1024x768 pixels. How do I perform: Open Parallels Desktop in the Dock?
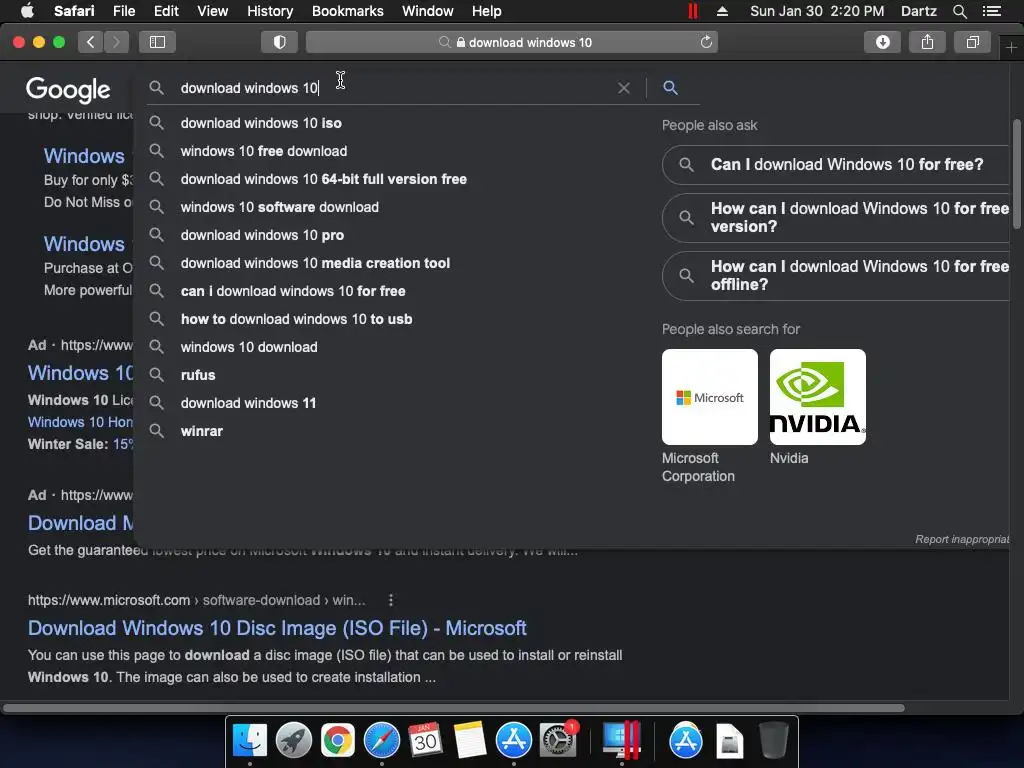point(621,741)
